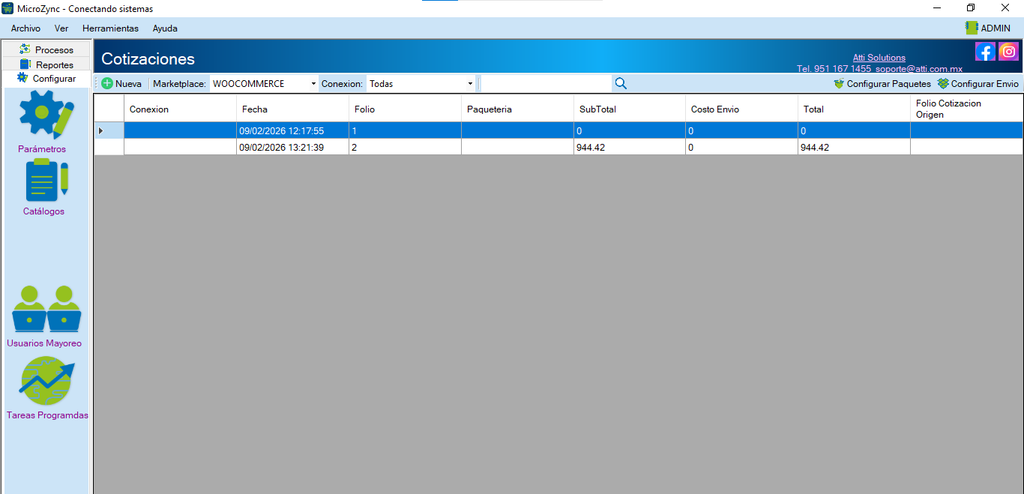1024x494 pixels.
Task: Sort by the Total column header
Action: point(854,109)
